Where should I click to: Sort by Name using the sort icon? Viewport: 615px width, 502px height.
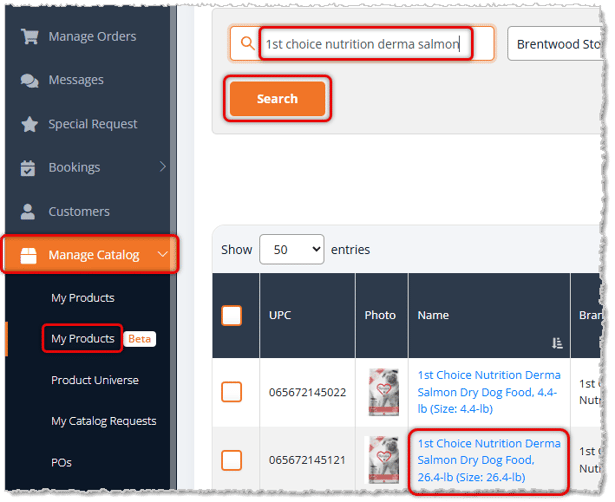pyautogui.click(x=557, y=343)
